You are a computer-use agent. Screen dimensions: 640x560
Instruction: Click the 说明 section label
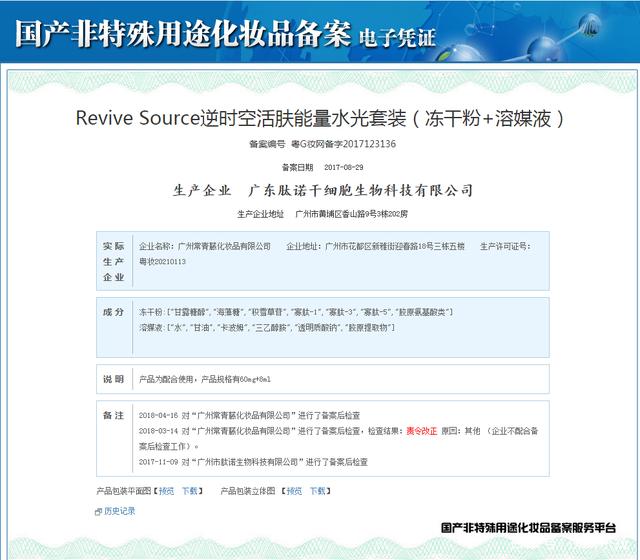point(113,379)
